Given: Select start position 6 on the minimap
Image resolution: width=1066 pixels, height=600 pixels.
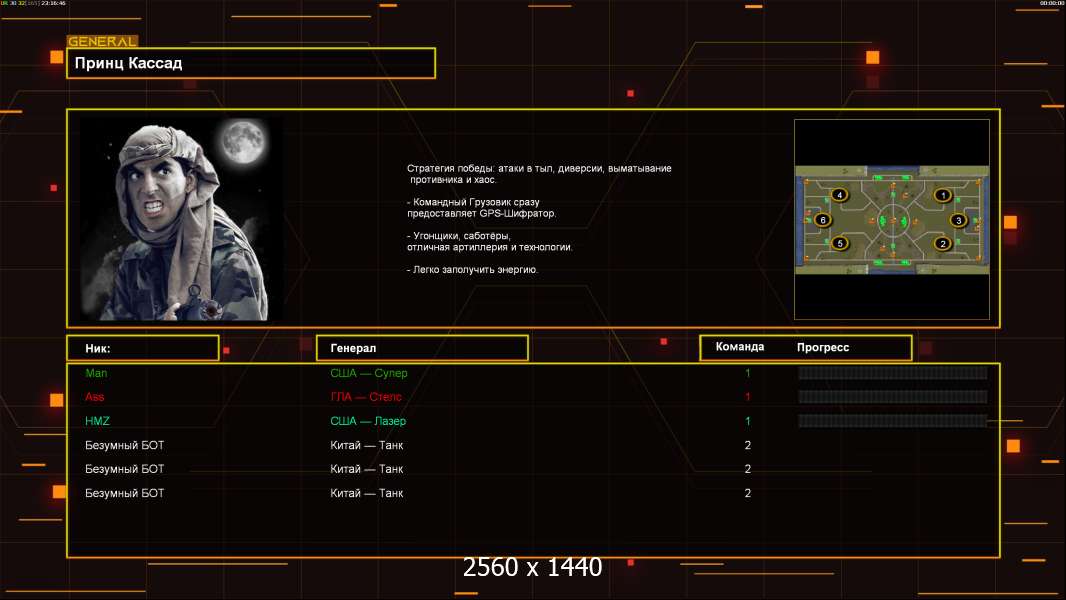Looking at the screenshot, I should pos(822,220).
